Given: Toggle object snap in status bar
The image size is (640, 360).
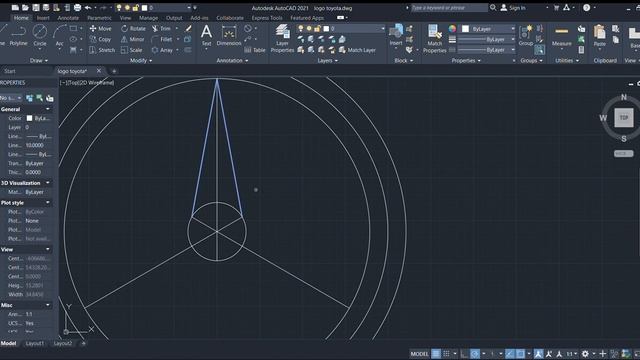Looking at the screenshot, I should click(520, 353).
